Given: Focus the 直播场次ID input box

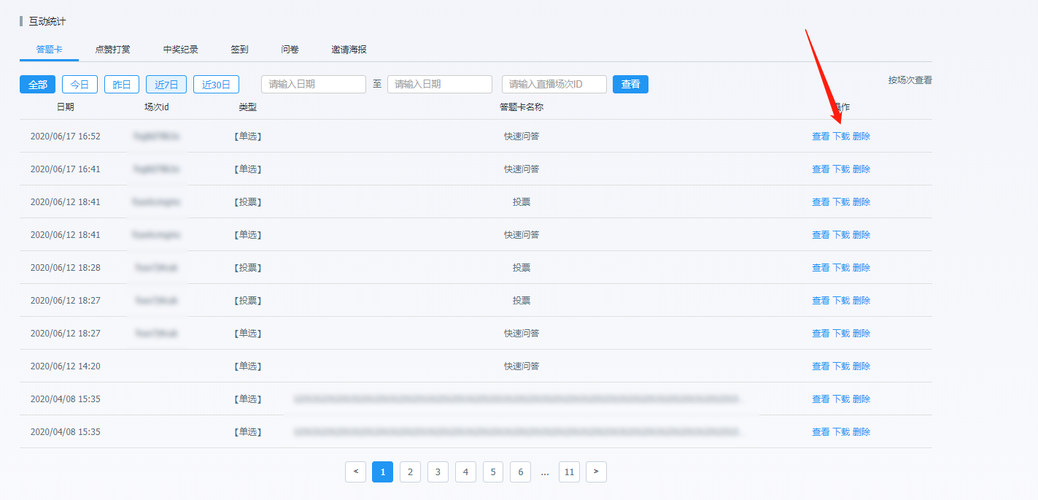Looking at the screenshot, I should pyautogui.click(x=553, y=85).
